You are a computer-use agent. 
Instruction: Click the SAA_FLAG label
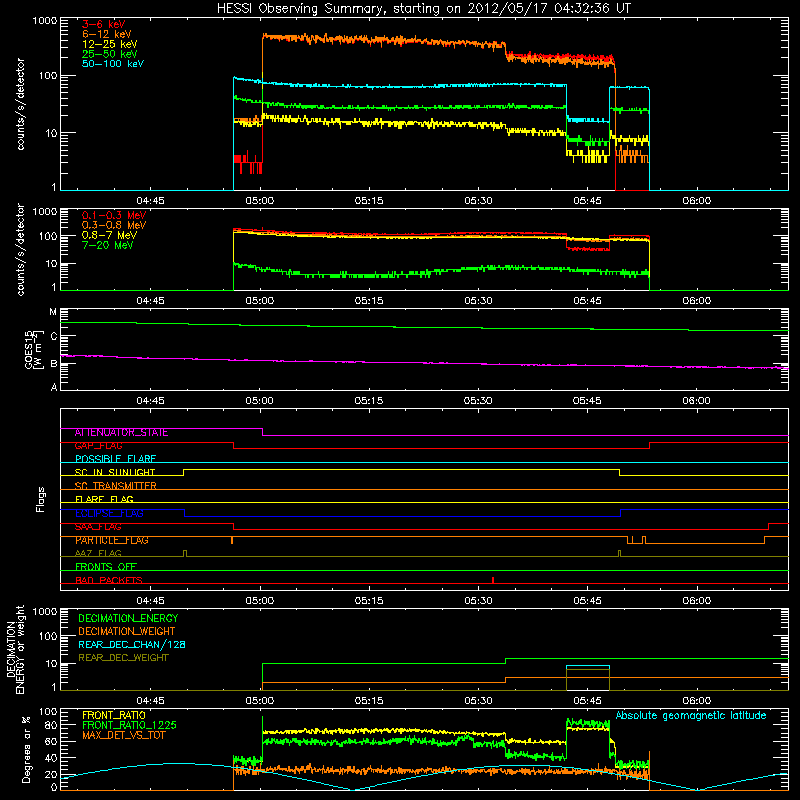(98, 527)
